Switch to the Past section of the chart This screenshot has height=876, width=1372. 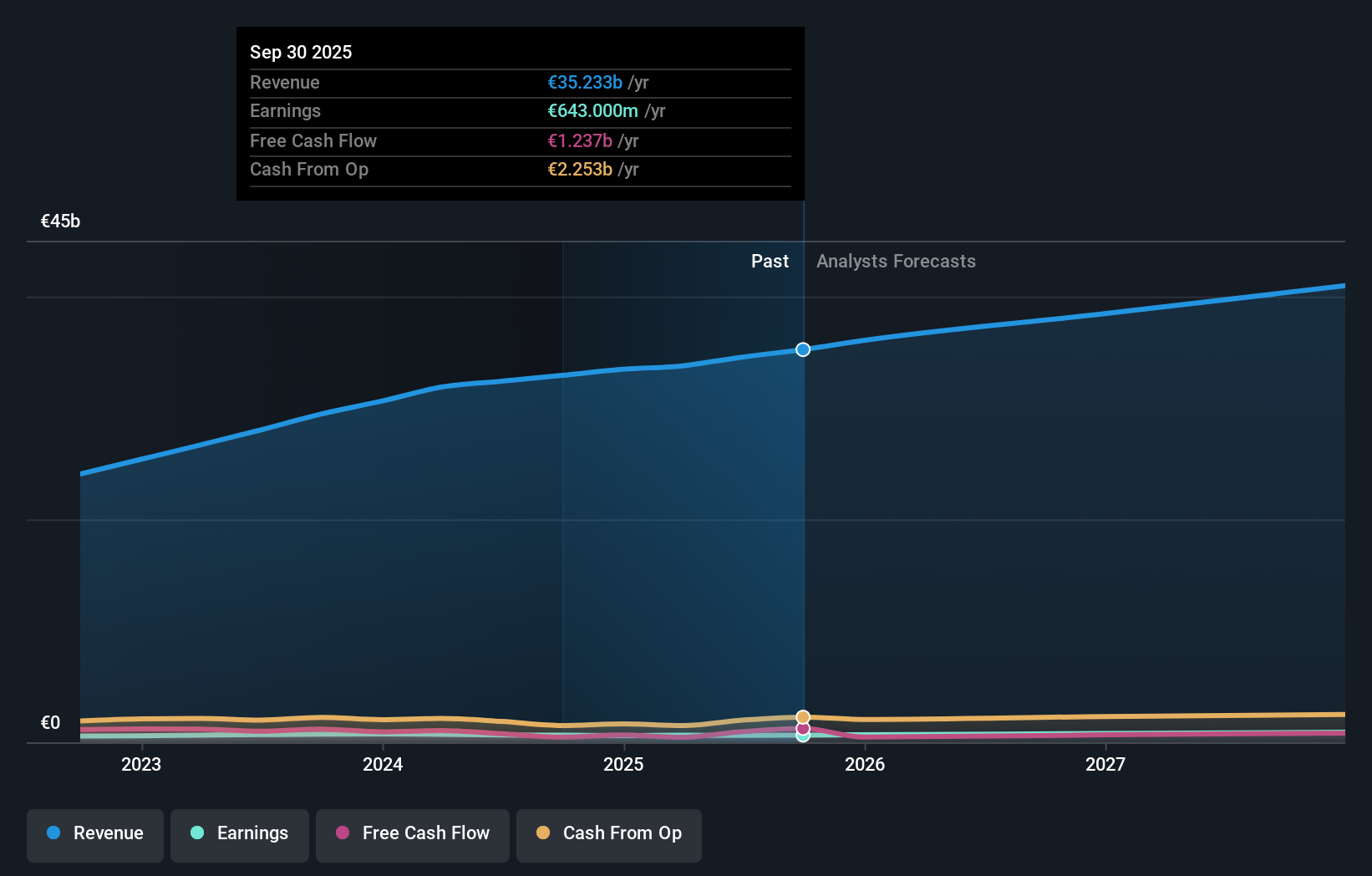pyautogui.click(x=770, y=261)
